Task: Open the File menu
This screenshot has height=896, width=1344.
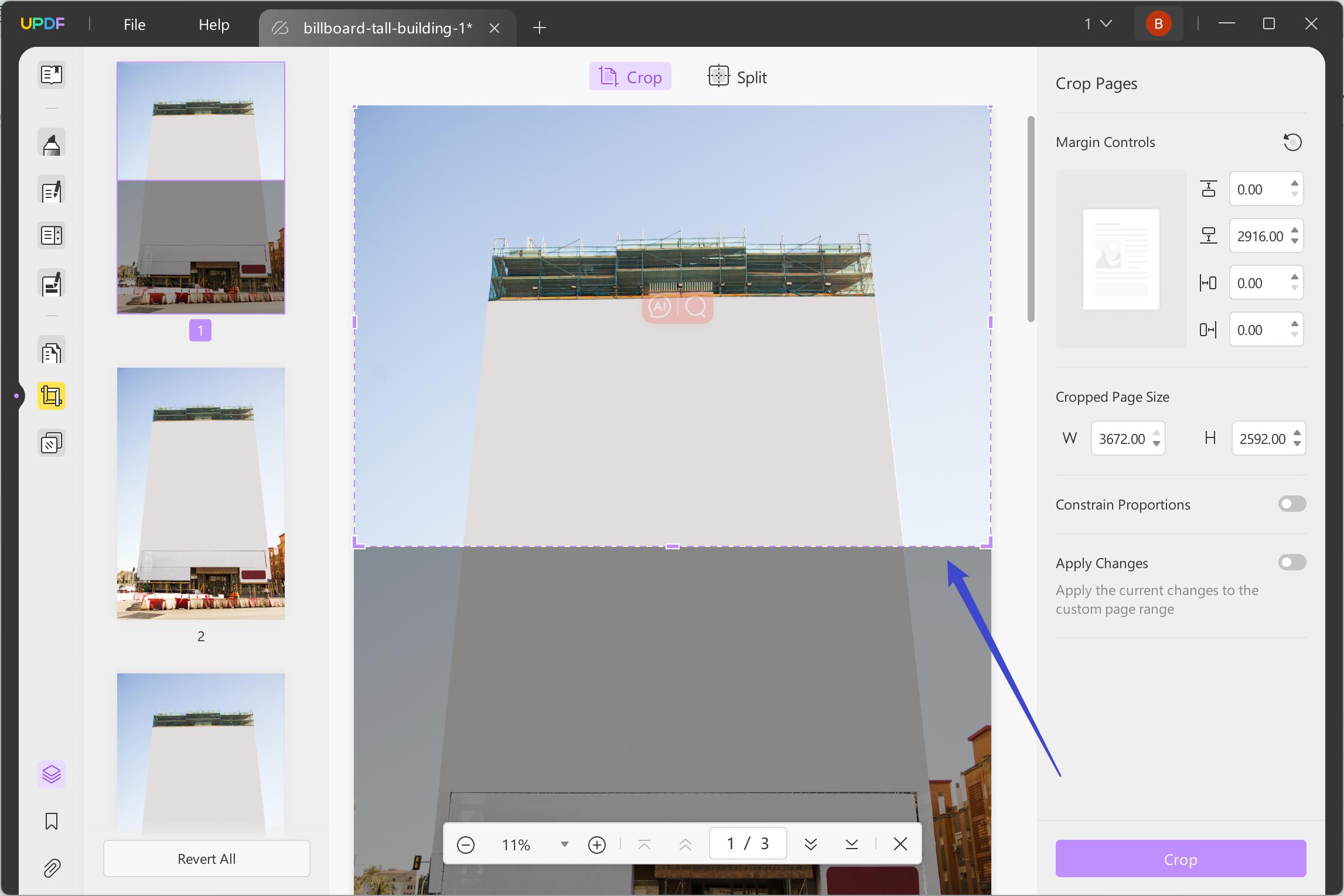Action: (x=134, y=25)
